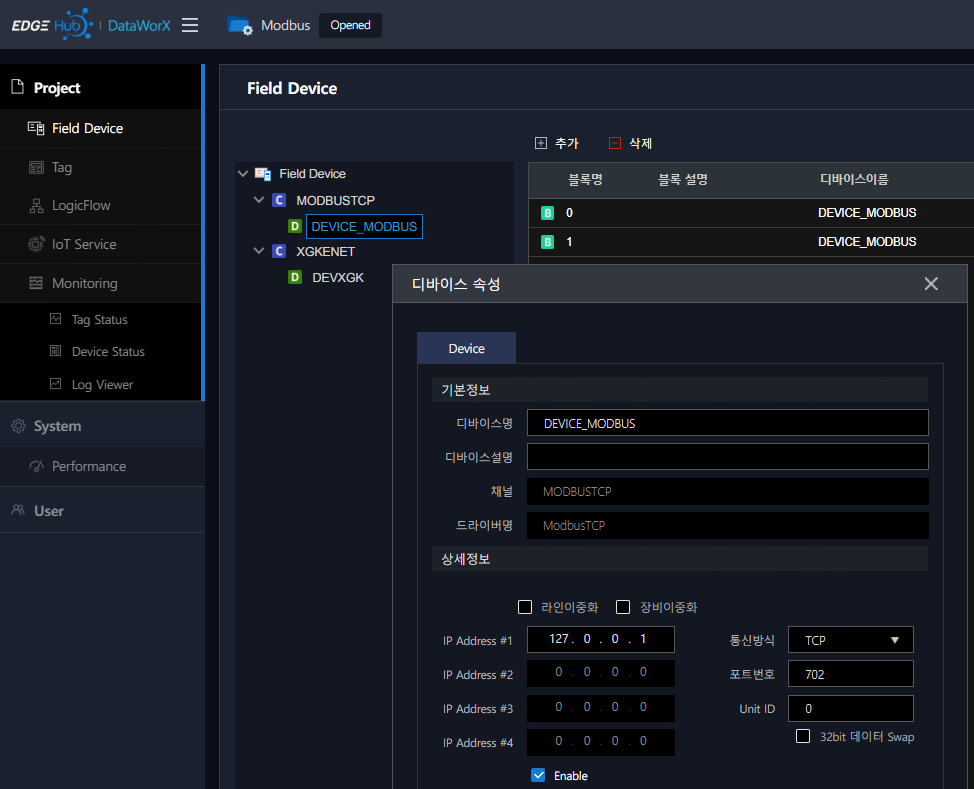Screen dimensions: 974x789
Task: Click the 추가 button to add
Action: 556,143
